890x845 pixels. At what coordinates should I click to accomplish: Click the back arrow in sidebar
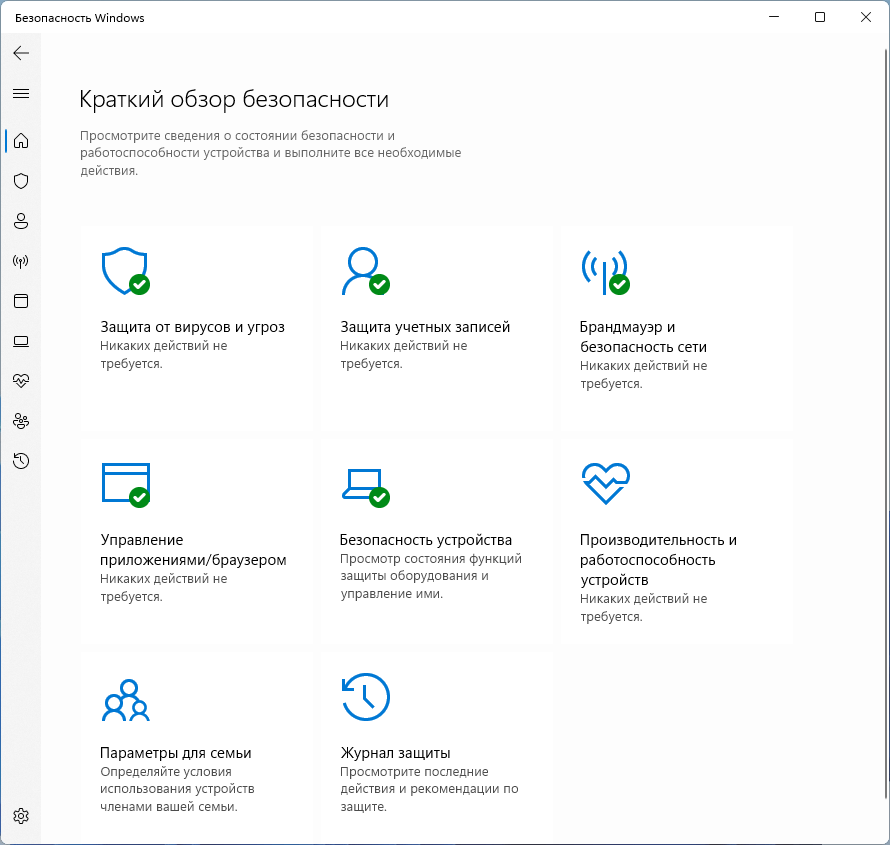pos(21,53)
